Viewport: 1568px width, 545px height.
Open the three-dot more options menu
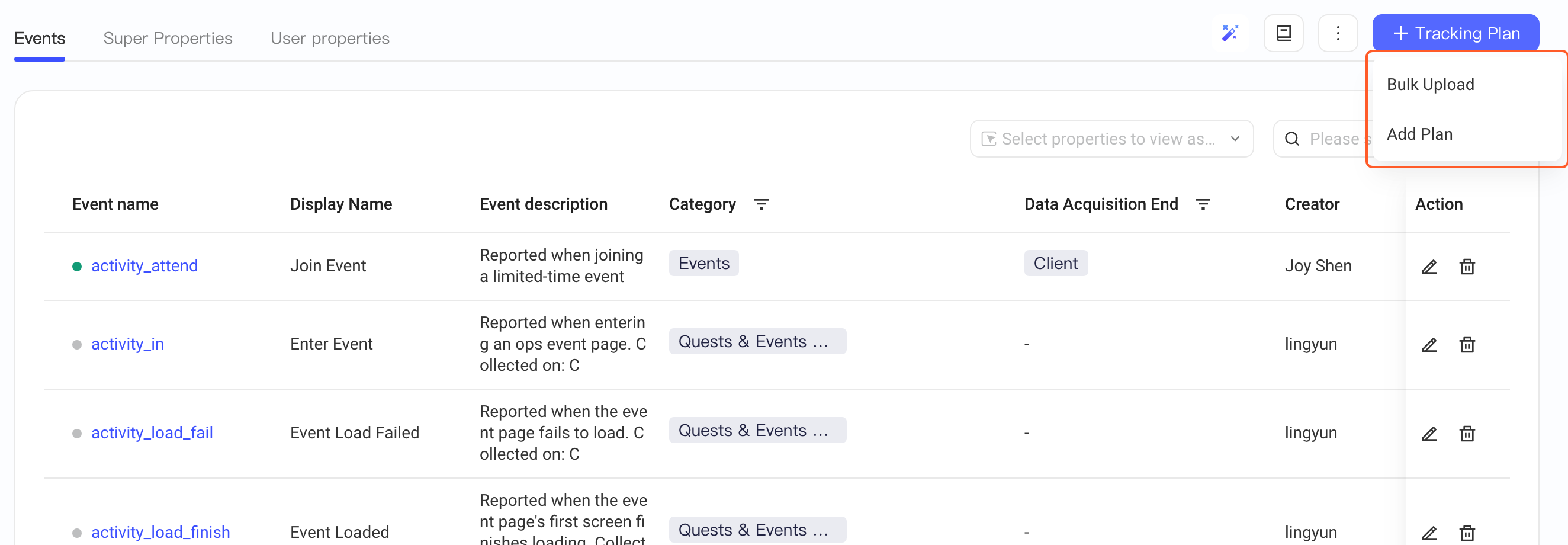[1337, 33]
